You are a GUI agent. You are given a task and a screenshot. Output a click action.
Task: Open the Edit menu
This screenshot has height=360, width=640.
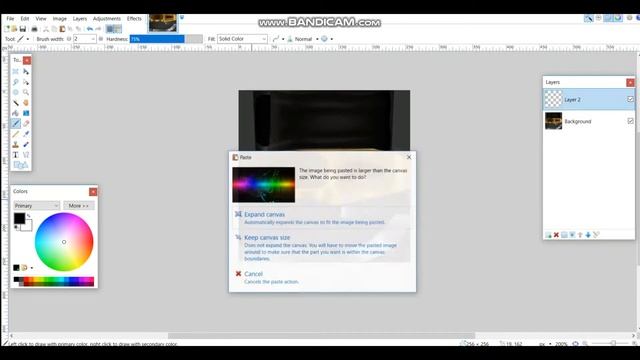[25, 19]
